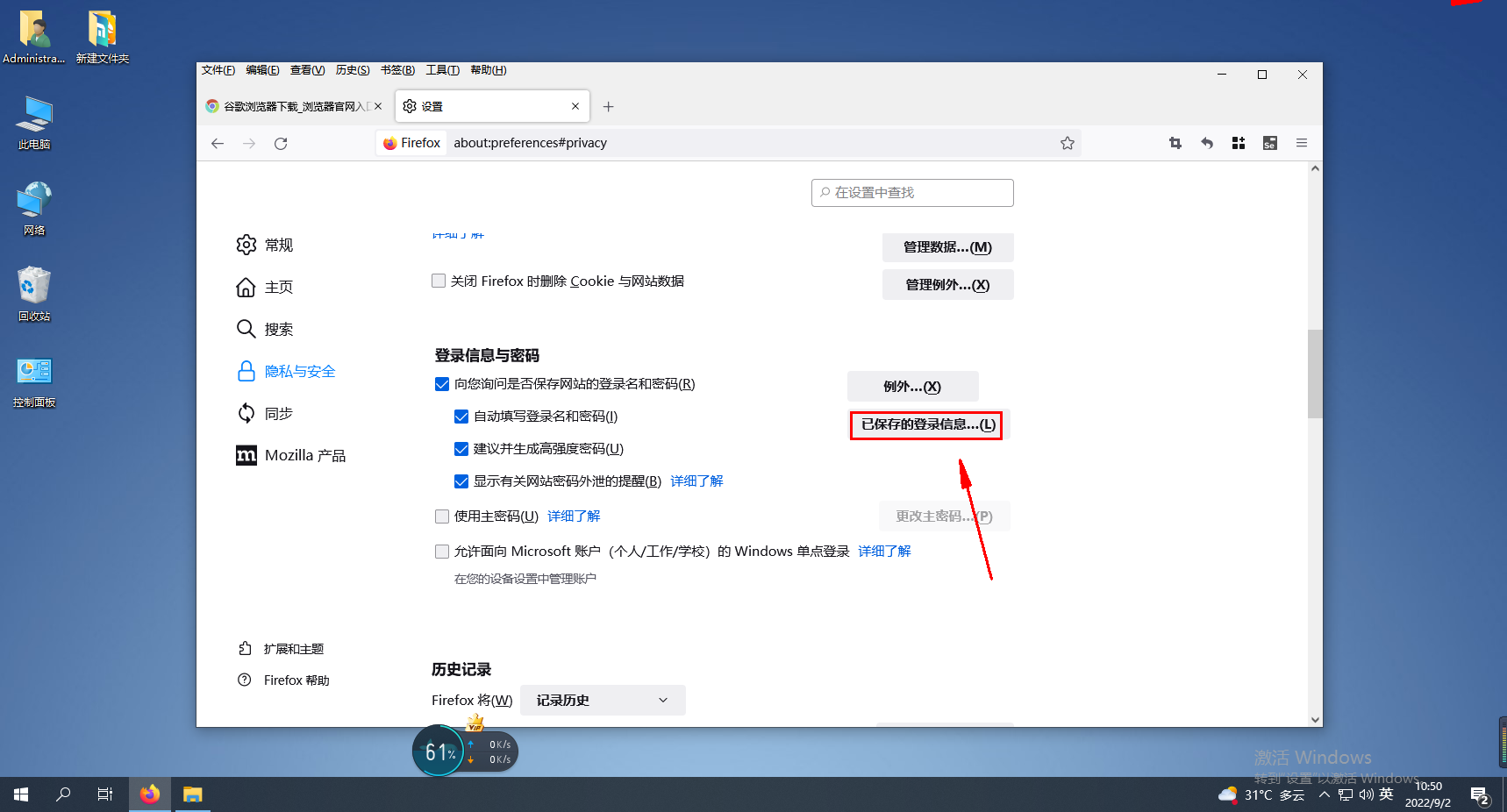Open 搜索 search settings
Screen dimensions: 1507x812
point(265,329)
